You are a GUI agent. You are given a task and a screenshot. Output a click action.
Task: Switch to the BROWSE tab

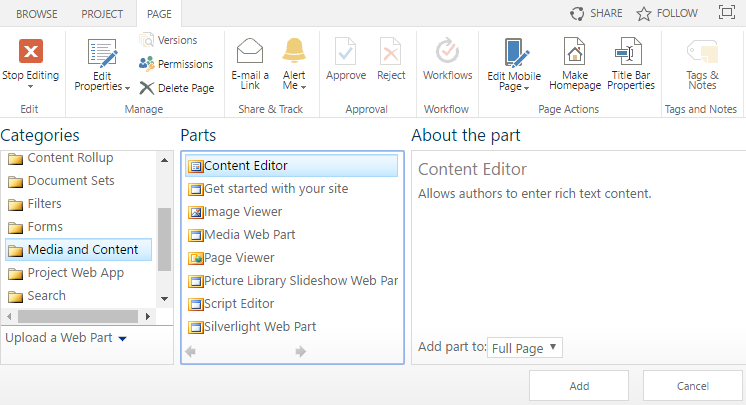pos(37,14)
